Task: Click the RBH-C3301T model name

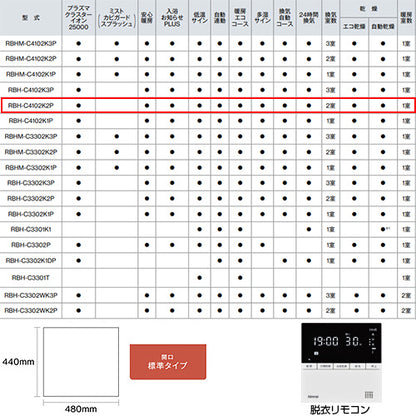Action: 31,278
